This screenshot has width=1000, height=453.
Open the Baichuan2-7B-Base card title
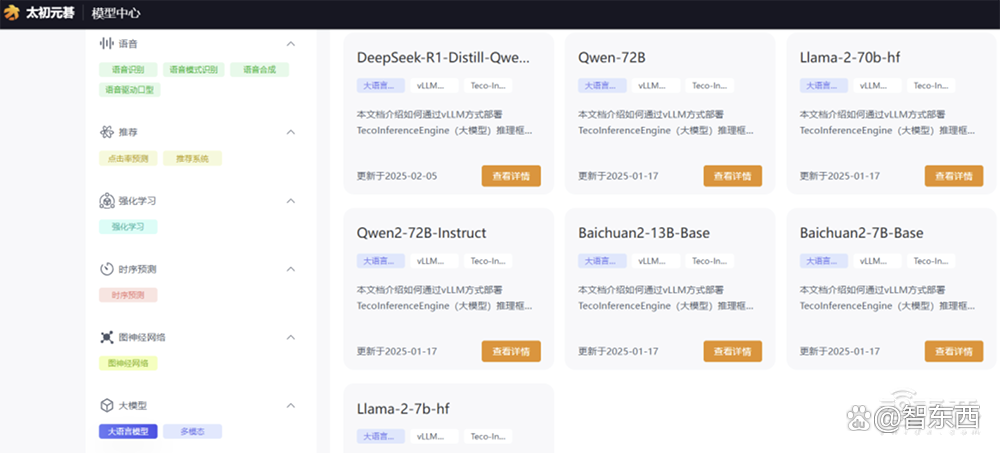coord(862,233)
